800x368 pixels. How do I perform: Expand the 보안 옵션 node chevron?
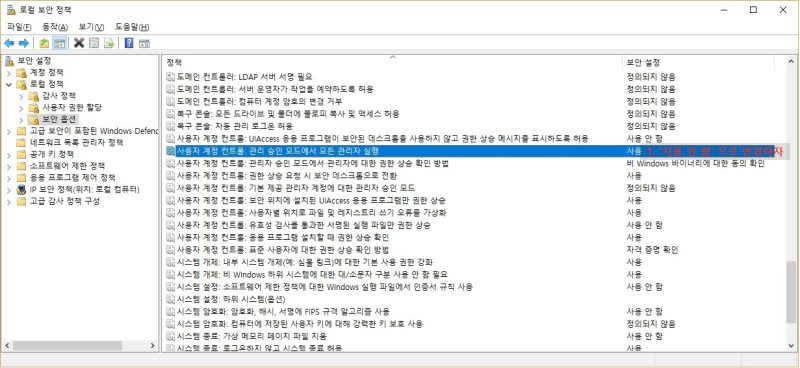pos(21,119)
